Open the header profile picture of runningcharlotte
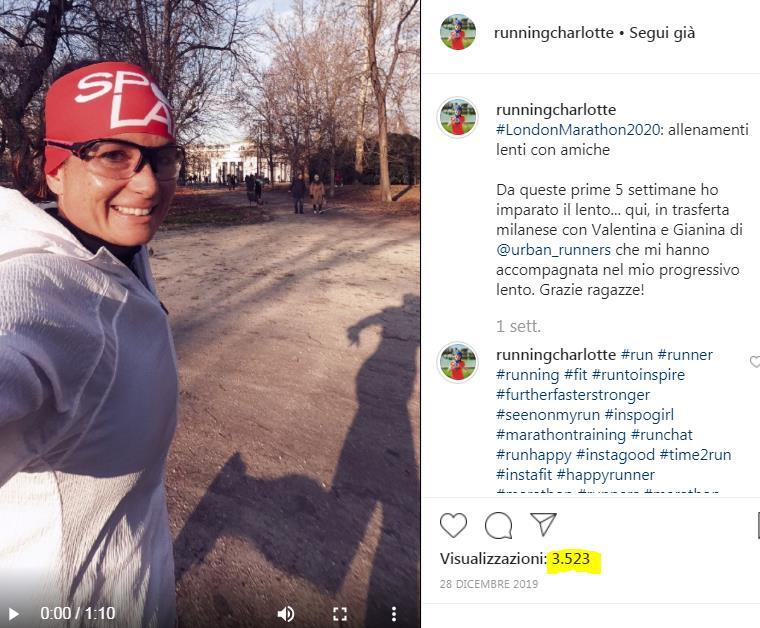The height and width of the screenshot is (628, 760). (458, 32)
